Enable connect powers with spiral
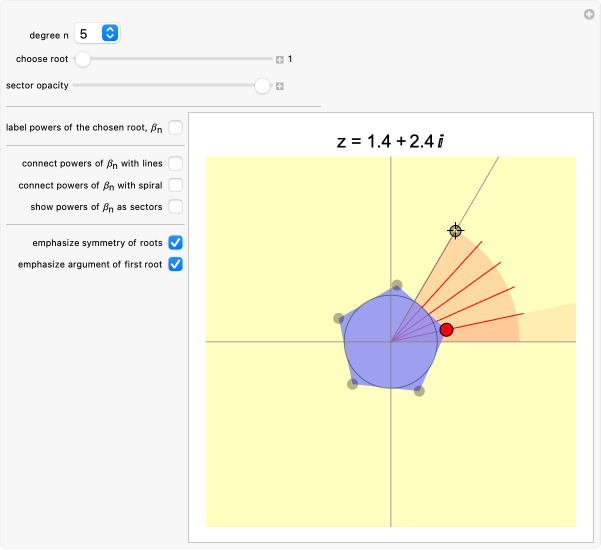601x550 pixels. [x=175, y=185]
